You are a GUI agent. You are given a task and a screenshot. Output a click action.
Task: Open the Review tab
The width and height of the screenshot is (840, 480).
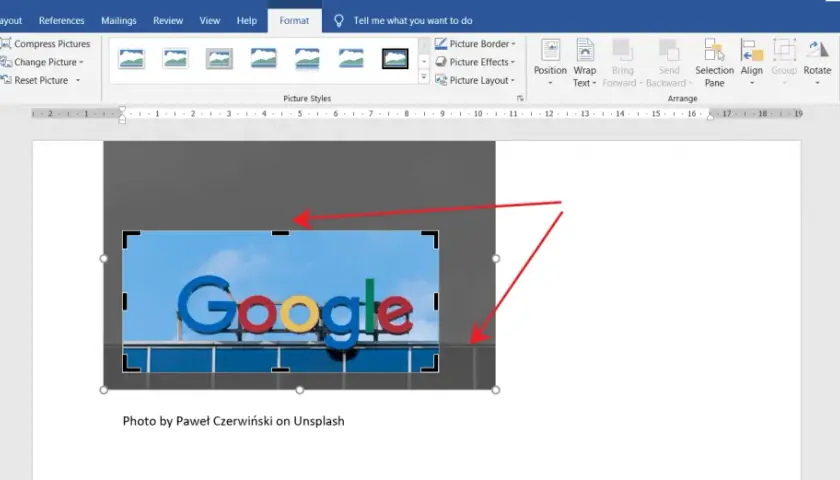(x=168, y=20)
